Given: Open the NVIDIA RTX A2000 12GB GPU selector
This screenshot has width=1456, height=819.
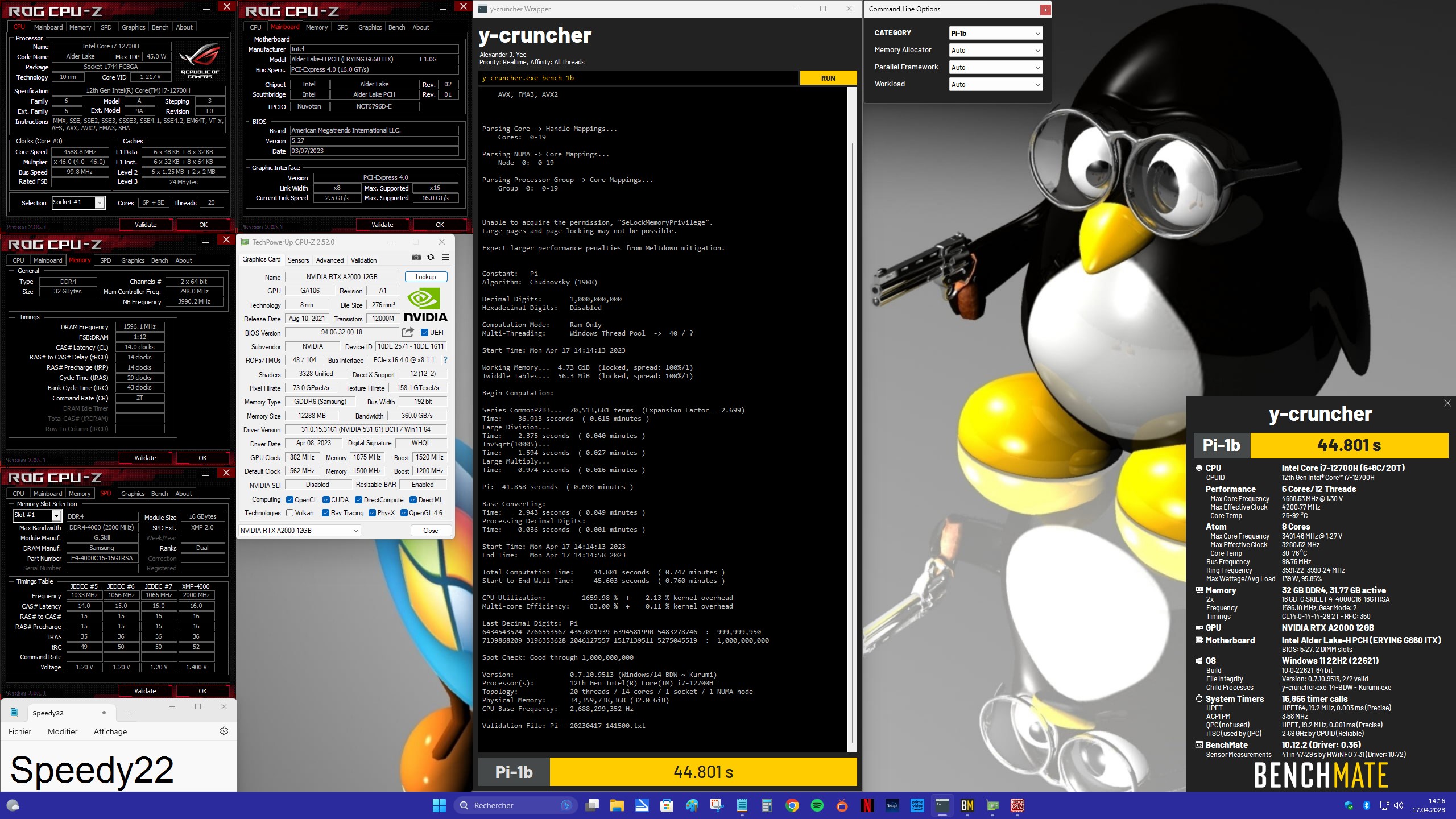Looking at the screenshot, I should pyautogui.click(x=299, y=530).
